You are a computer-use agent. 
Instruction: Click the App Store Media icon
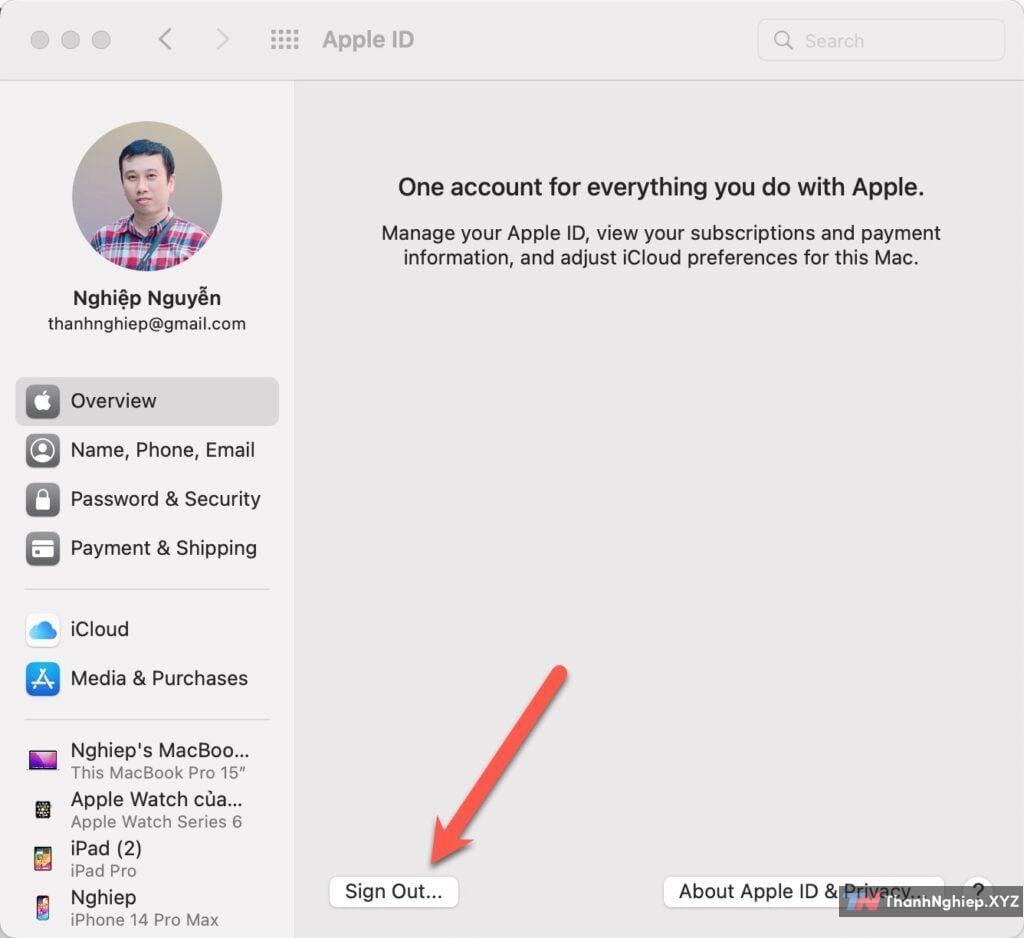point(42,679)
